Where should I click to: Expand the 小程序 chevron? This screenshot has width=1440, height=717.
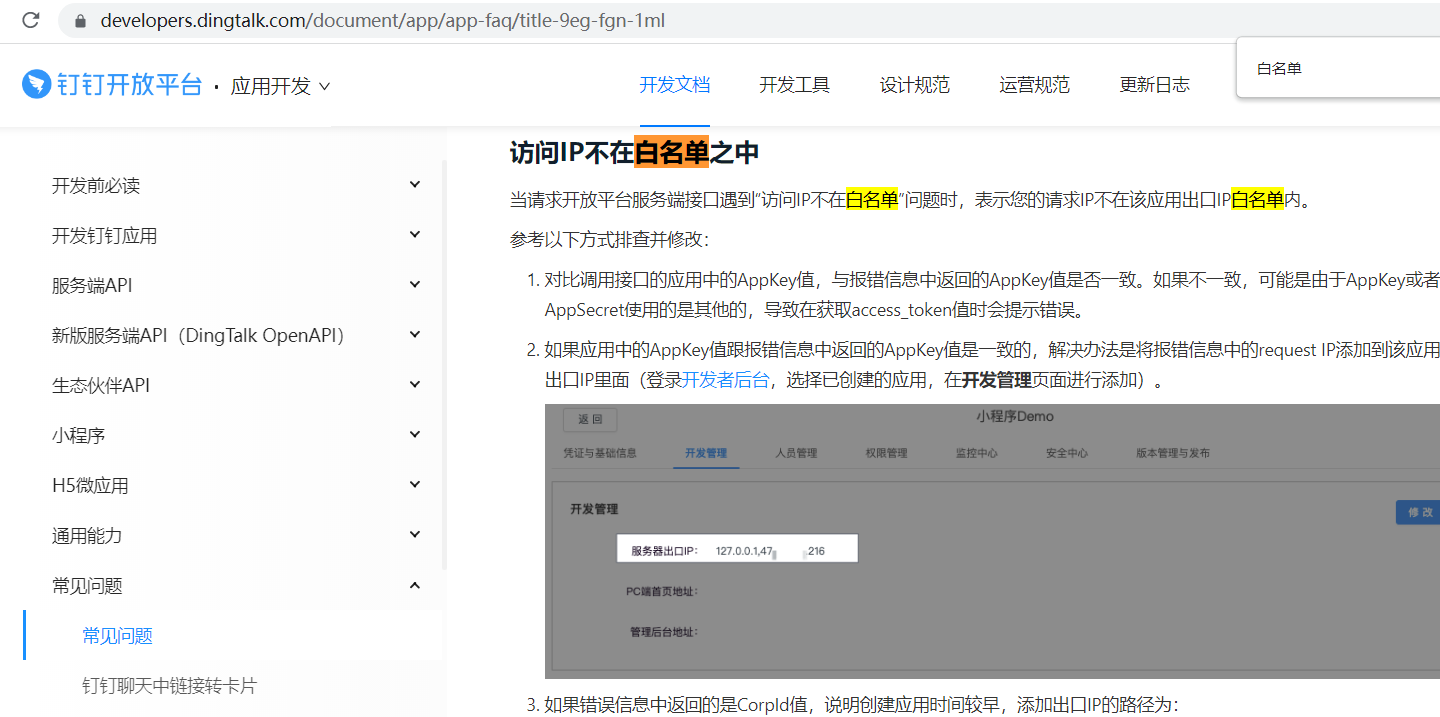click(415, 434)
